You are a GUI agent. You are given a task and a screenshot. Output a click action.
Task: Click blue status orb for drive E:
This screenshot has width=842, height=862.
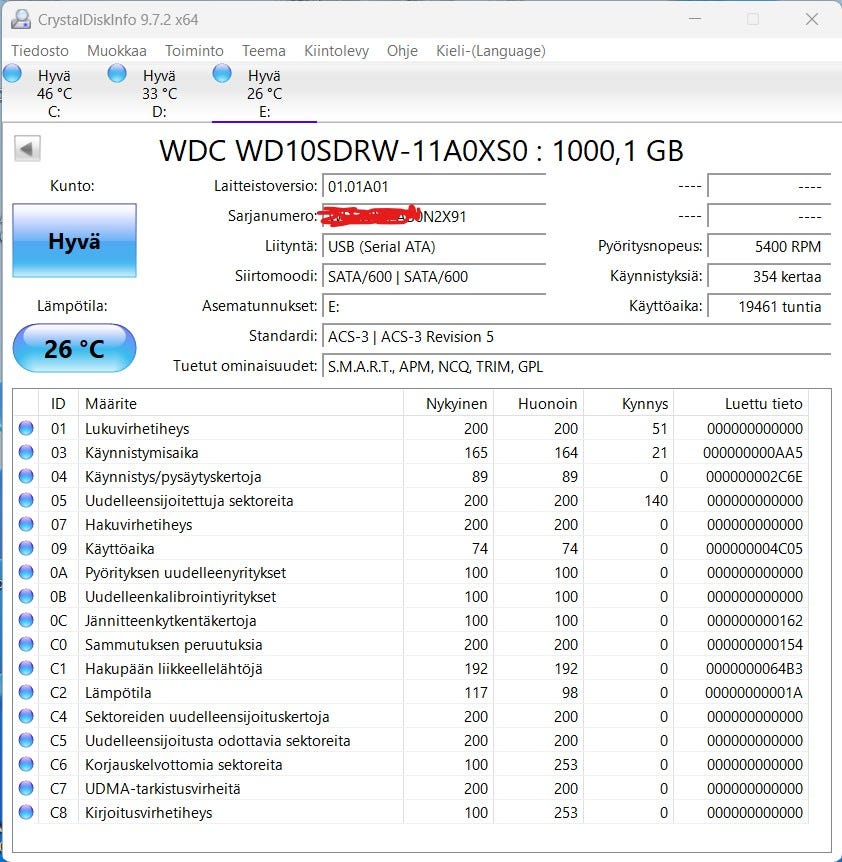[222, 73]
